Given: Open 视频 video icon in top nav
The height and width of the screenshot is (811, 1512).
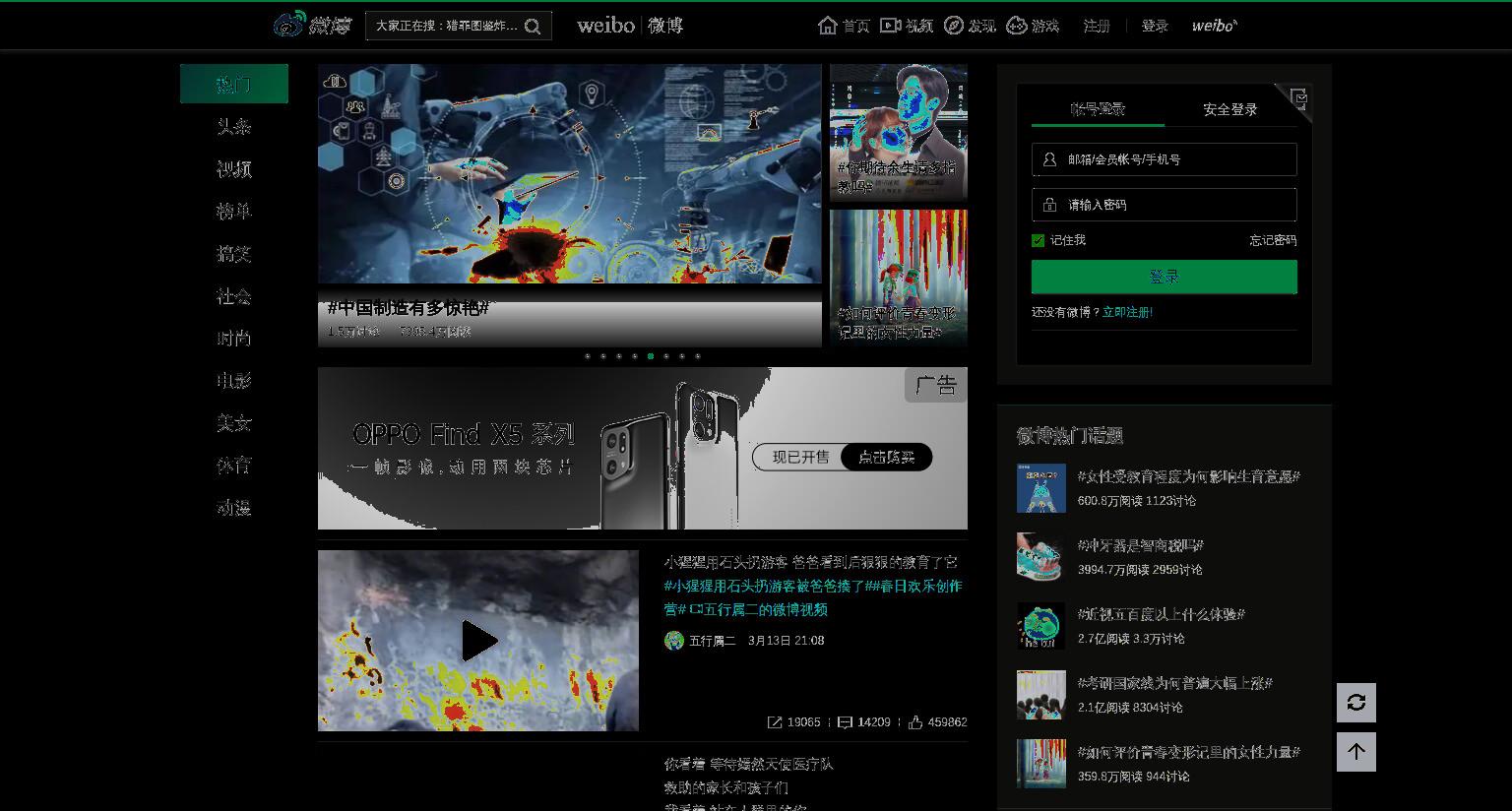Looking at the screenshot, I should [x=890, y=26].
